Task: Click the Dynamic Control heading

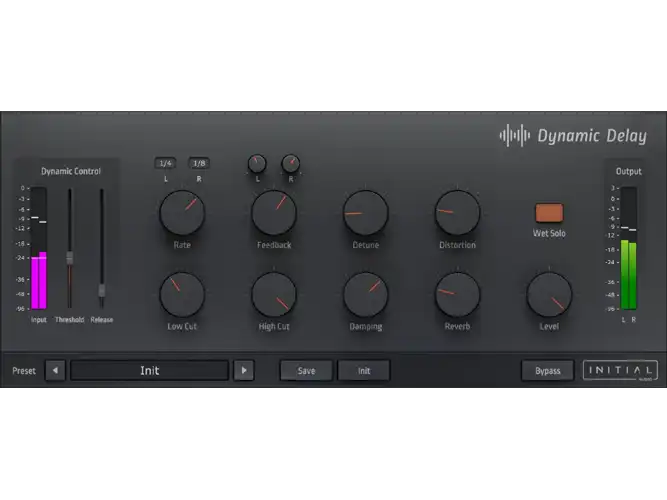Action: click(71, 171)
